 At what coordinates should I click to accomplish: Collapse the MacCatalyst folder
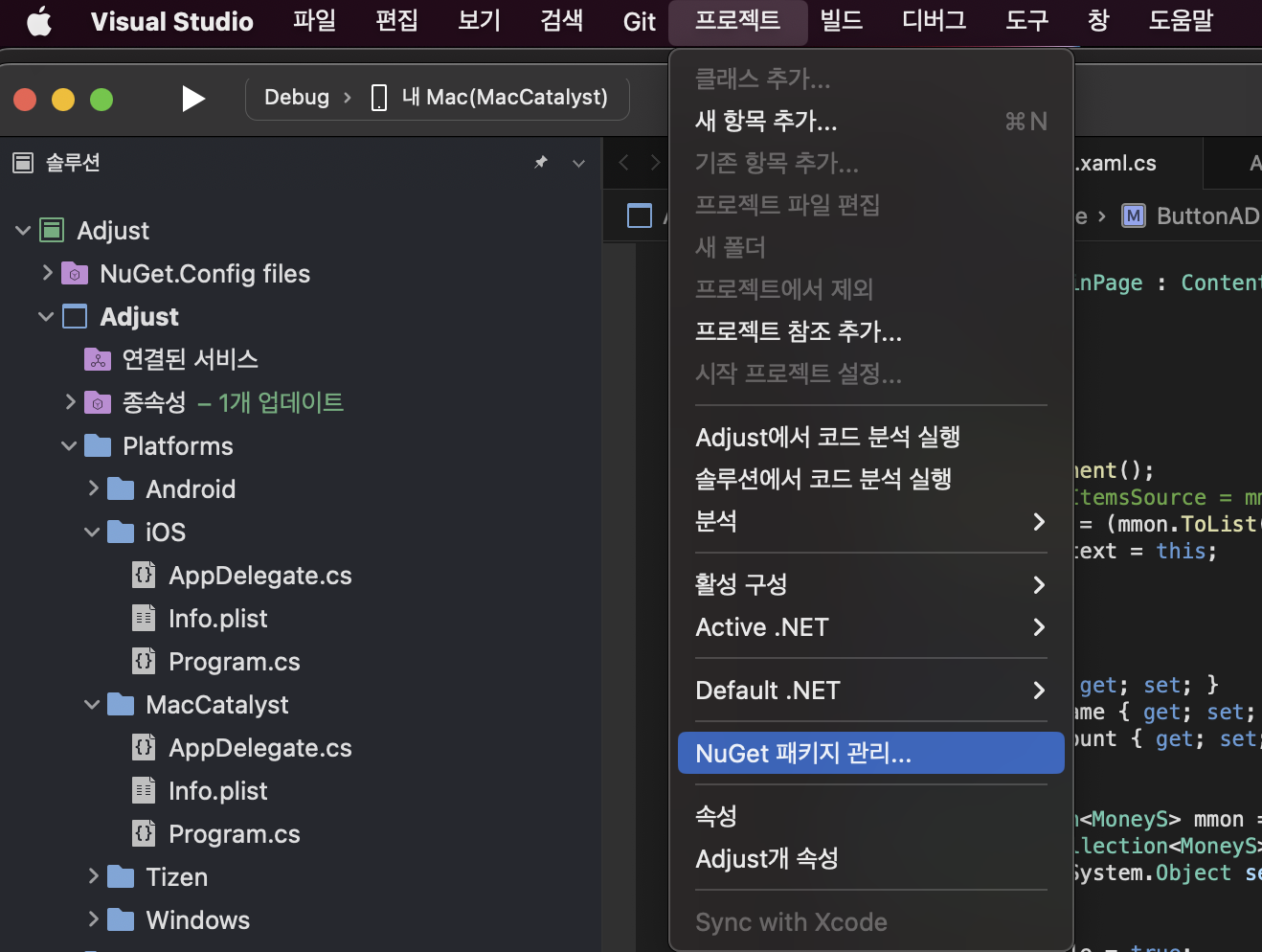point(92,705)
